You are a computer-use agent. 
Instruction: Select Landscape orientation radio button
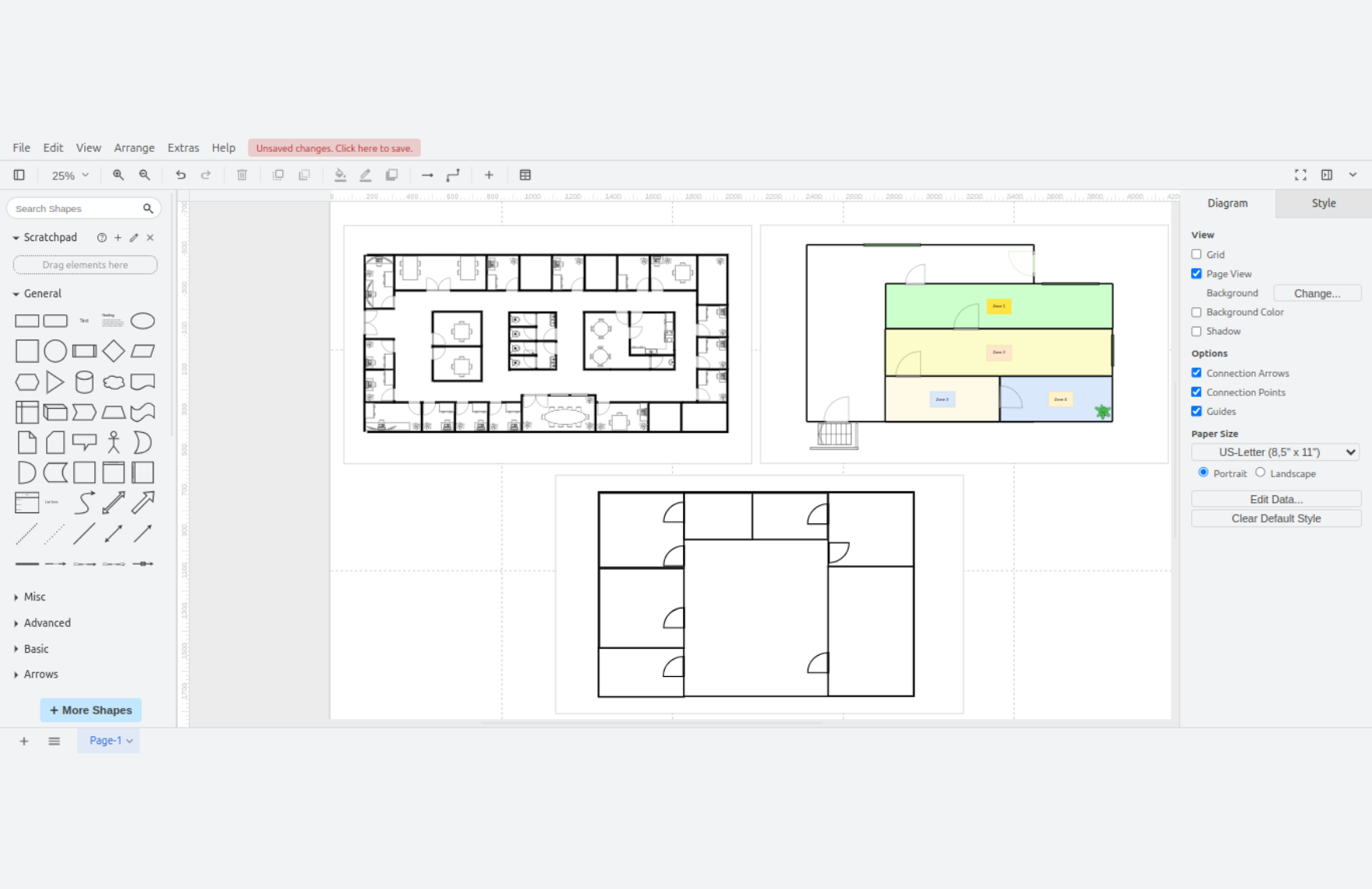1261,473
